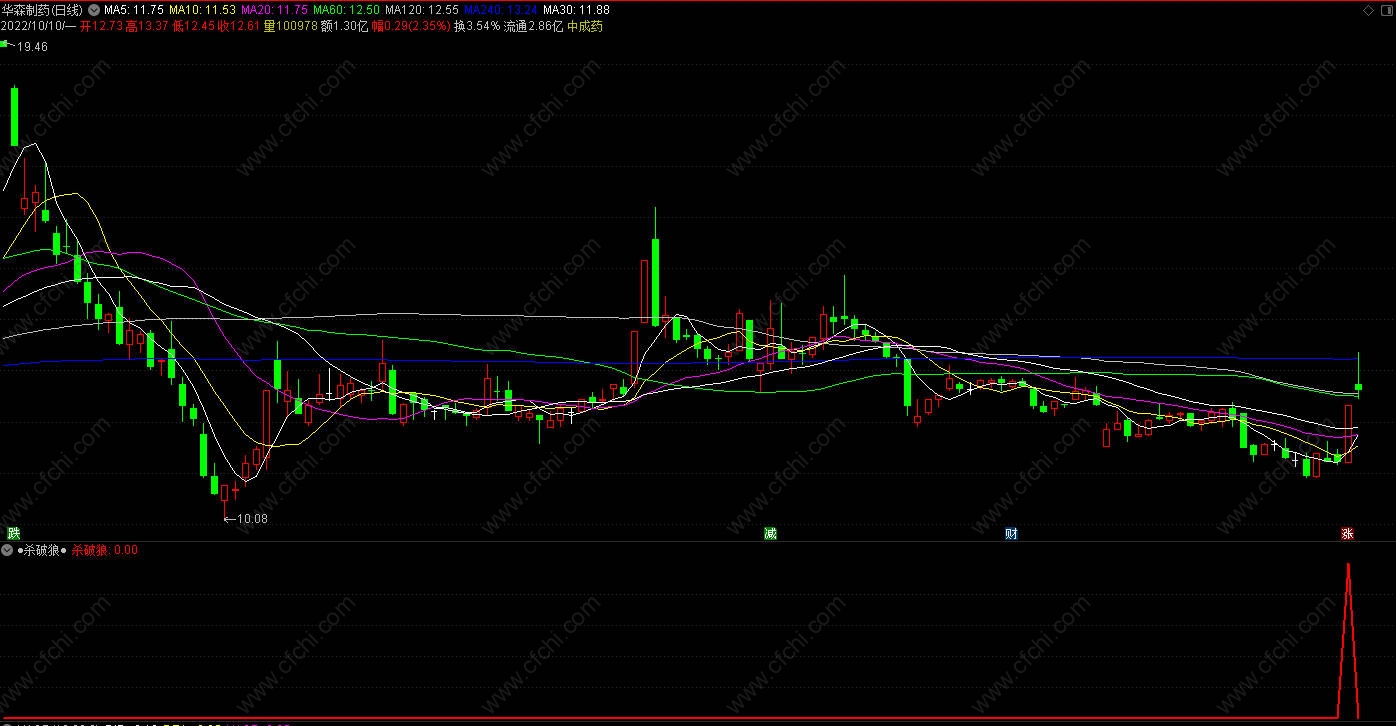Click the blue 财 marker icon
Viewport: 1396px width, 726px height.
coord(1011,533)
